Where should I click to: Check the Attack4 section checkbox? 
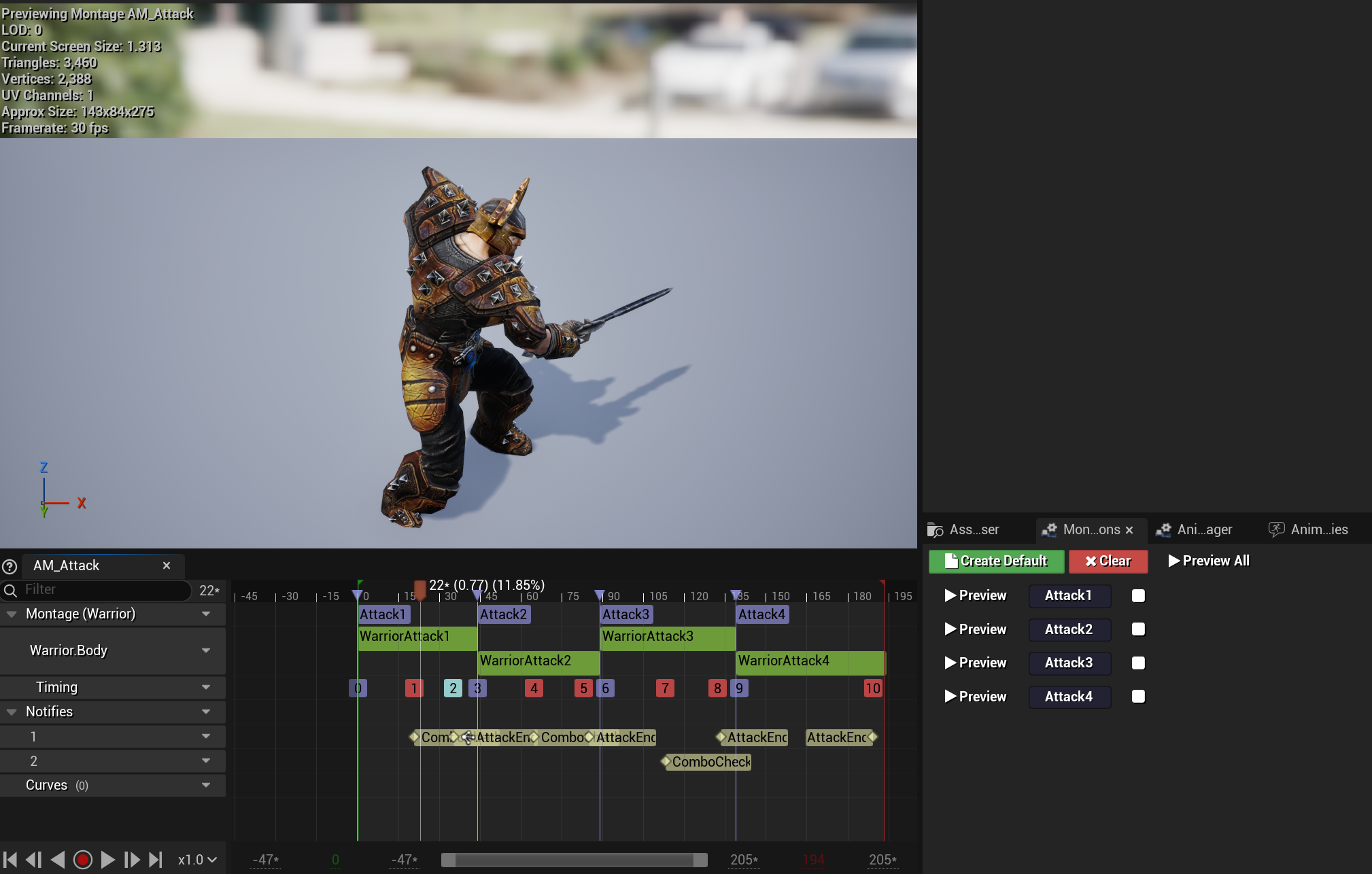1138,697
